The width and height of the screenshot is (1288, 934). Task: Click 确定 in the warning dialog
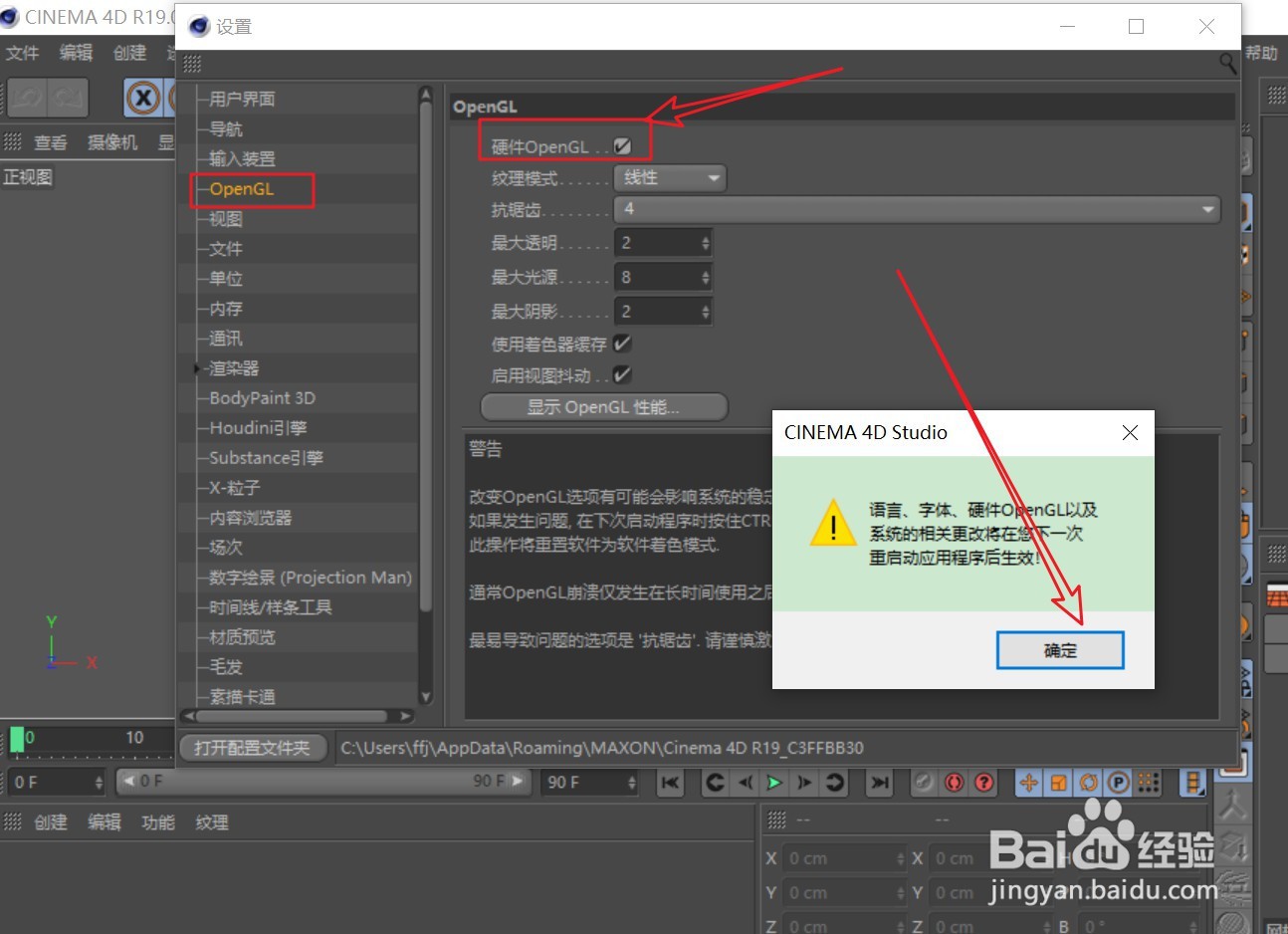1060,650
